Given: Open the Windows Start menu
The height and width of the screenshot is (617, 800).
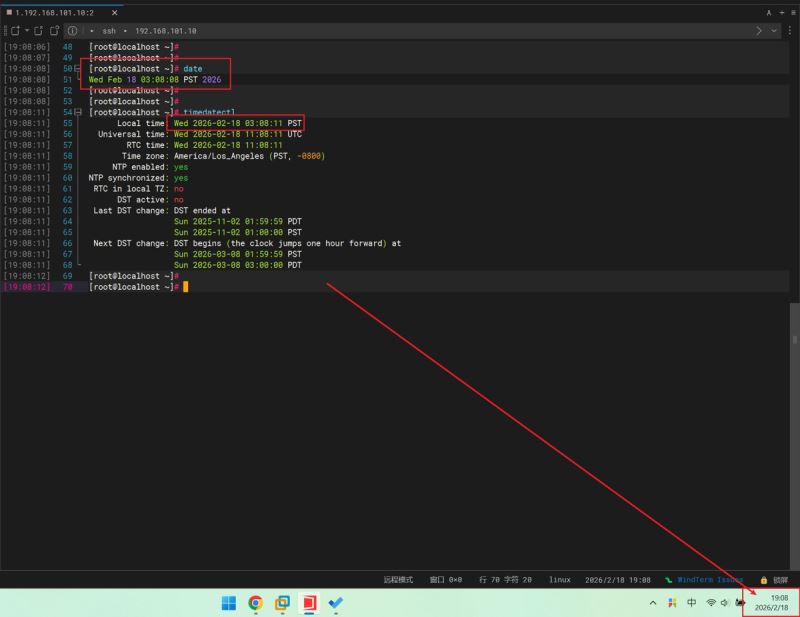Looking at the screenshot, I should (x=229, y=603).
